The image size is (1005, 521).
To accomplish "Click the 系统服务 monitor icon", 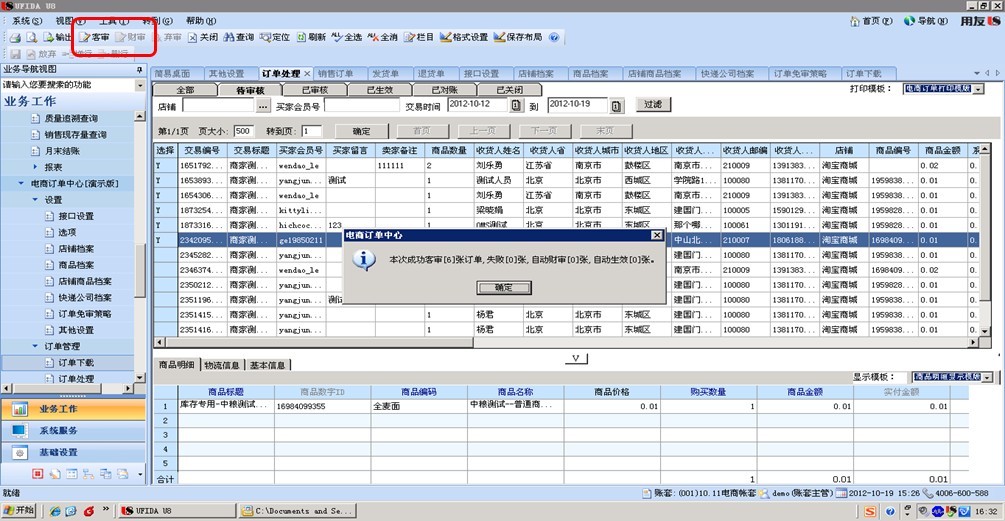I will (x=20, y=431).
